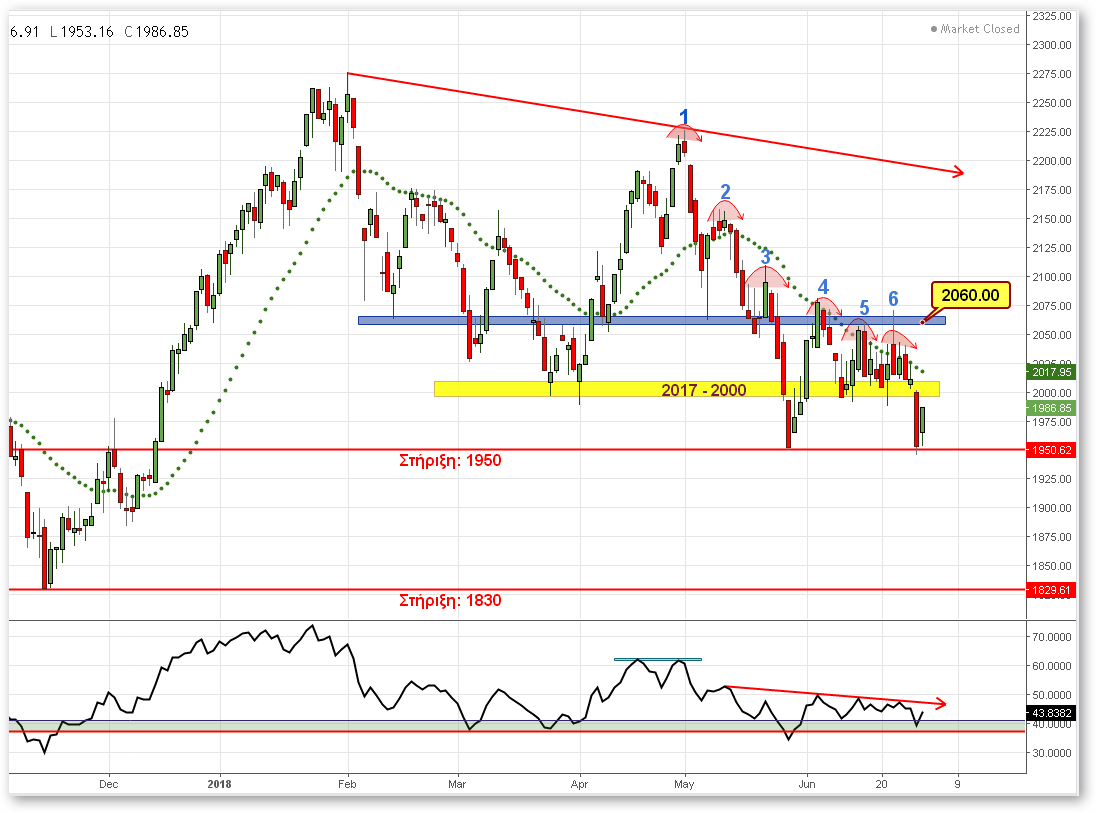Select the Στήριξη: 1830 support label

[450, 600]
